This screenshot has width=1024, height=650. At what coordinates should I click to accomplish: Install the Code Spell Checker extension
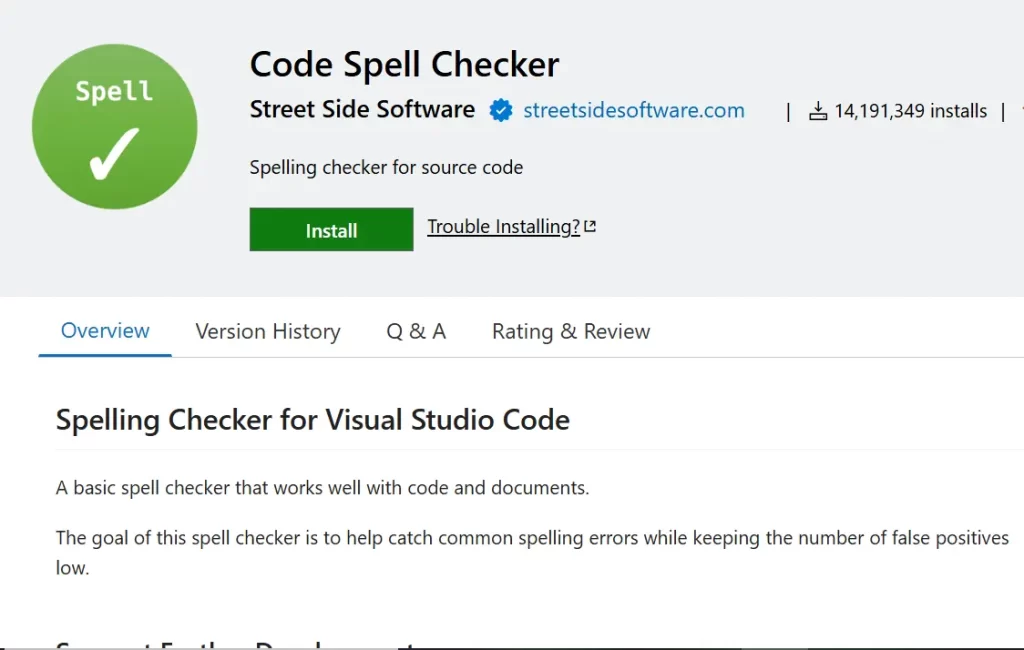click(x=331, y=229)
